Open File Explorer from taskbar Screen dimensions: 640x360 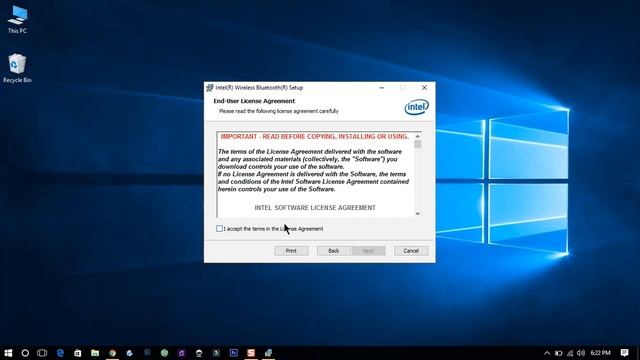(x=95, y=353)
